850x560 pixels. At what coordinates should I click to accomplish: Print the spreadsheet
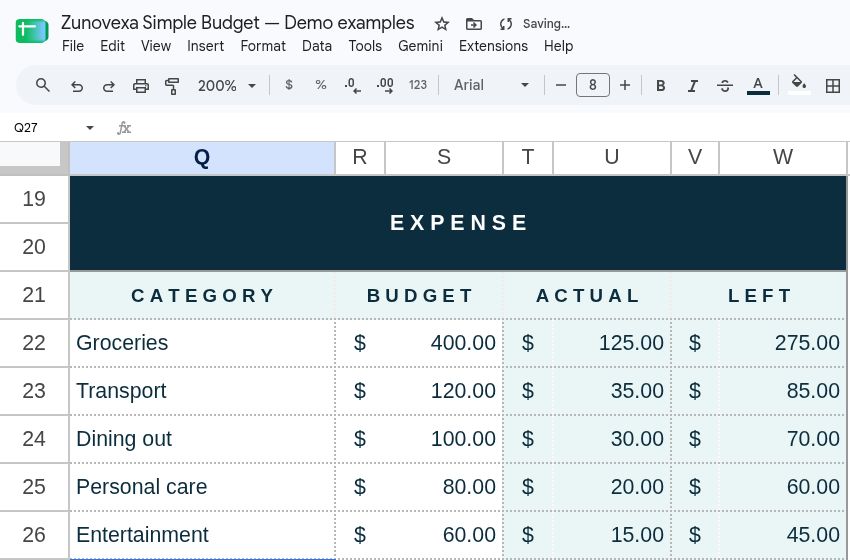(x=141, y=86)
